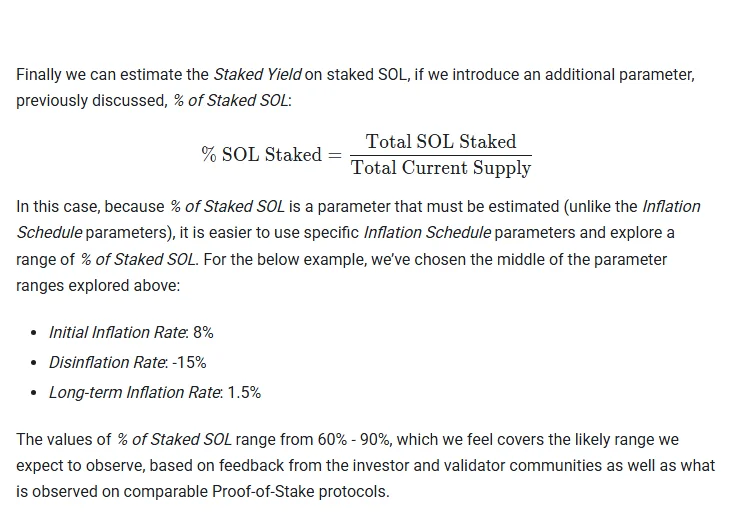The image size is (750, 530).
Task: Click '% of Staked SOL' in first paragraph
Action: [x=231, y=100]
